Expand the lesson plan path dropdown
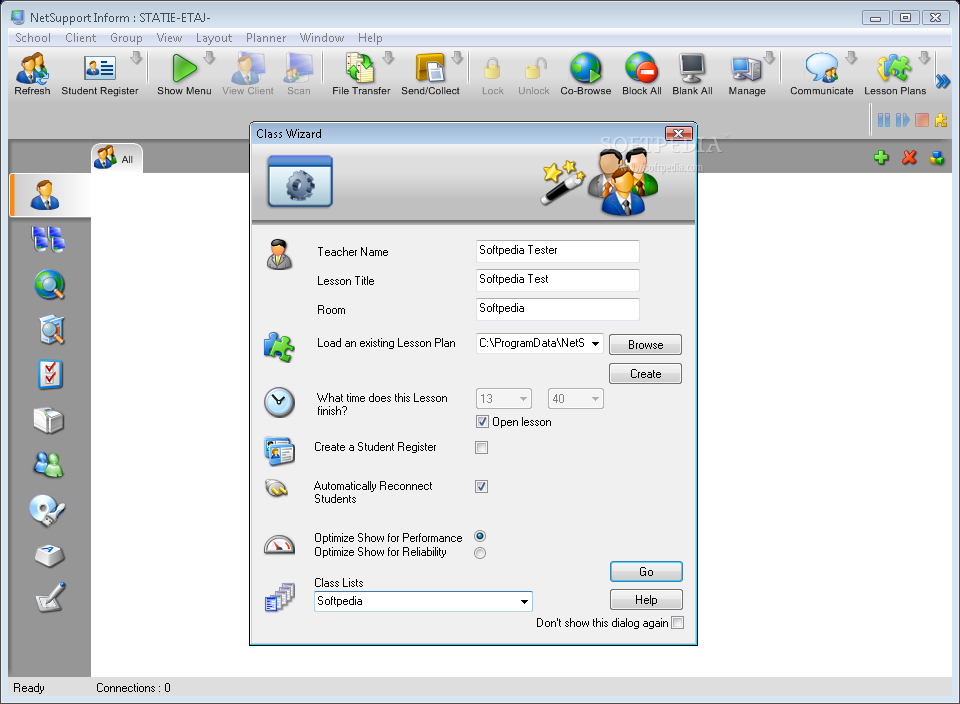960x704 pixels. (595, 343)
